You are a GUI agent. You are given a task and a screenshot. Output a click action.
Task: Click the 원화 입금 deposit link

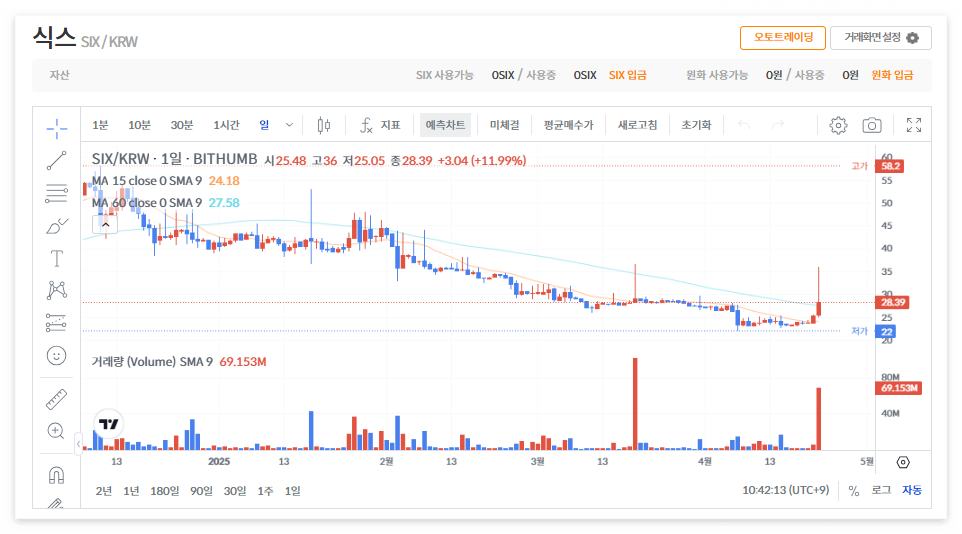[892, 75]
